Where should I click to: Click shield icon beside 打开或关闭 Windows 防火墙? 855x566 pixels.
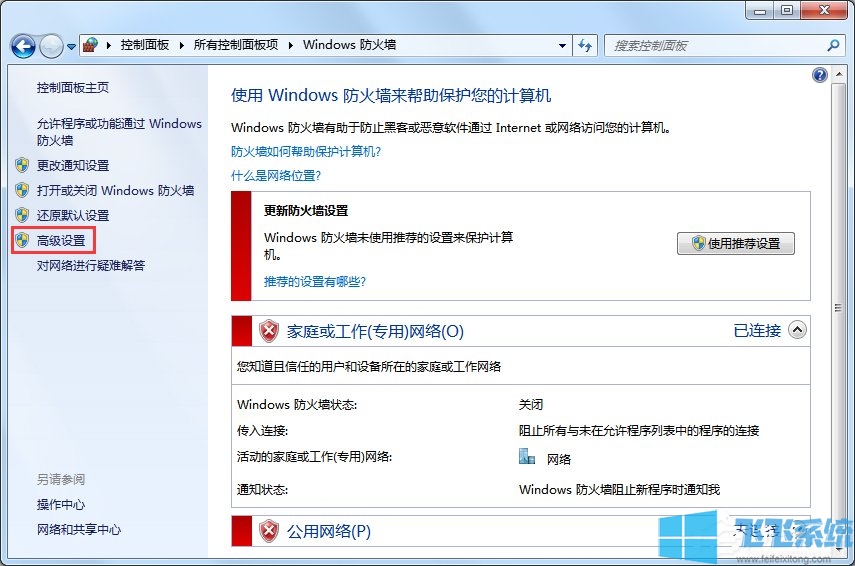point(22,190)
